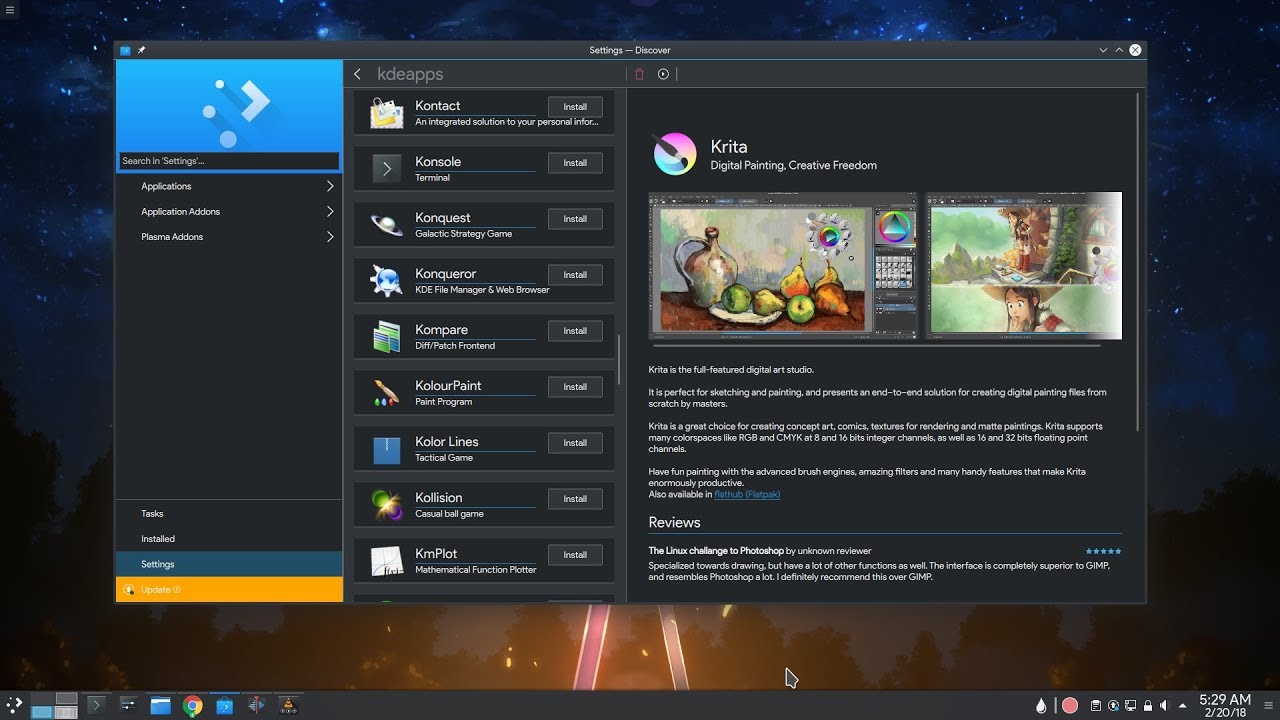1280x720 pixels.
Task: Expand the Applications category
Action: click(229, 186)
